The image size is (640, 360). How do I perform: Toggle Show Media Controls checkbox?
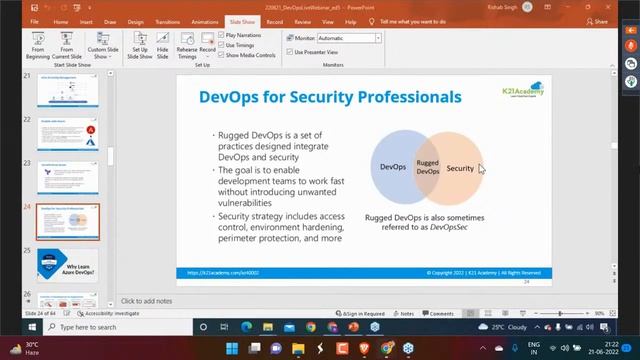point(221,55)
